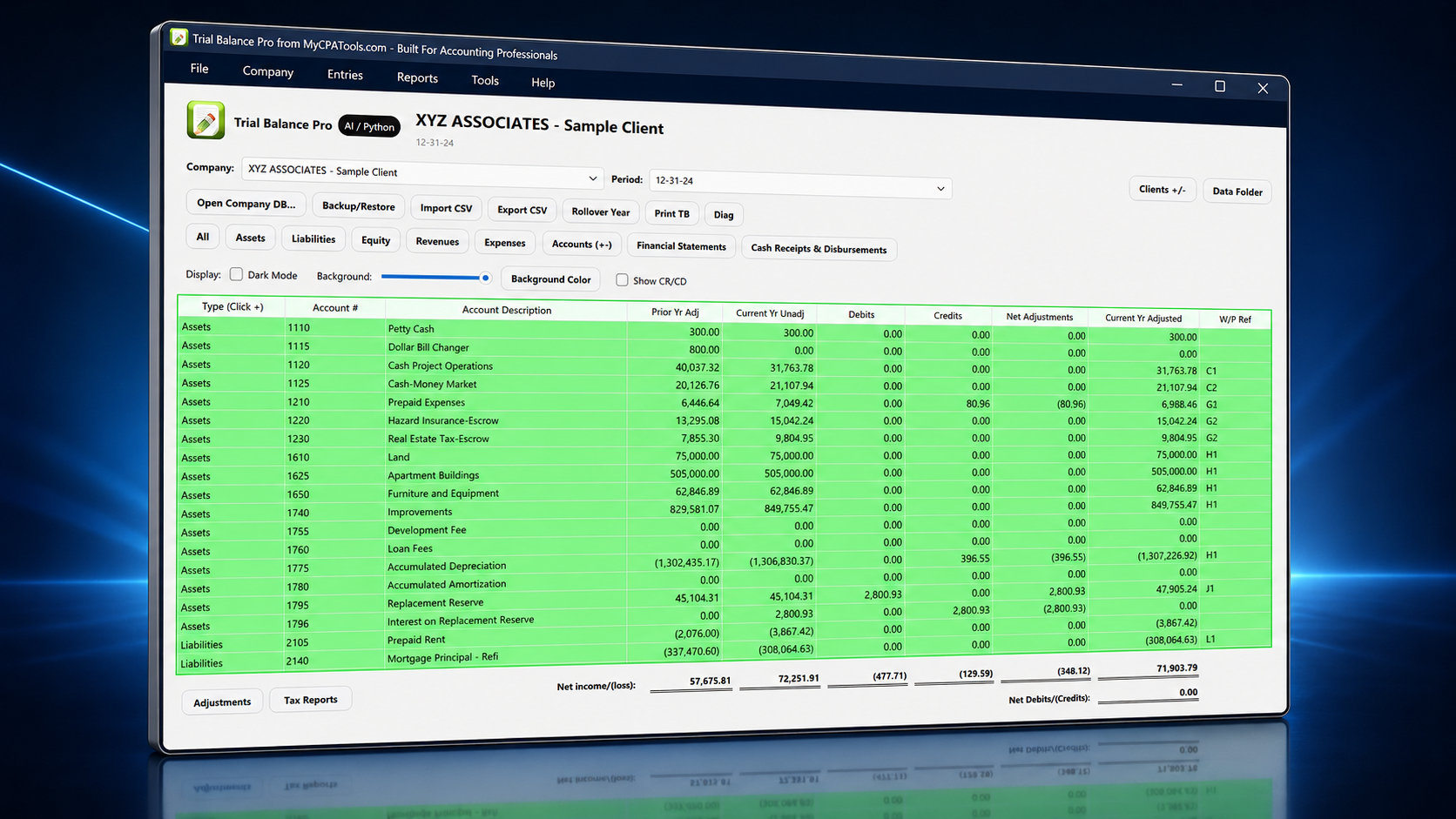
Task: Enable the Dark Mode checkbox
Action: pos(236,274)
